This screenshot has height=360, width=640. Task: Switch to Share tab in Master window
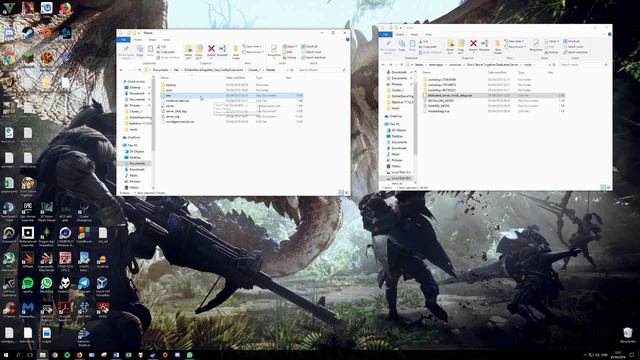(x=153, y=40)
